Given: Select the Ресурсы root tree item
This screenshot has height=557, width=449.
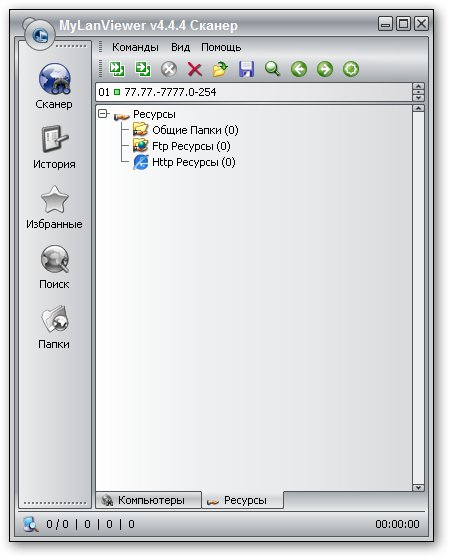Looking at the screenshot, I should coord(154,114).
